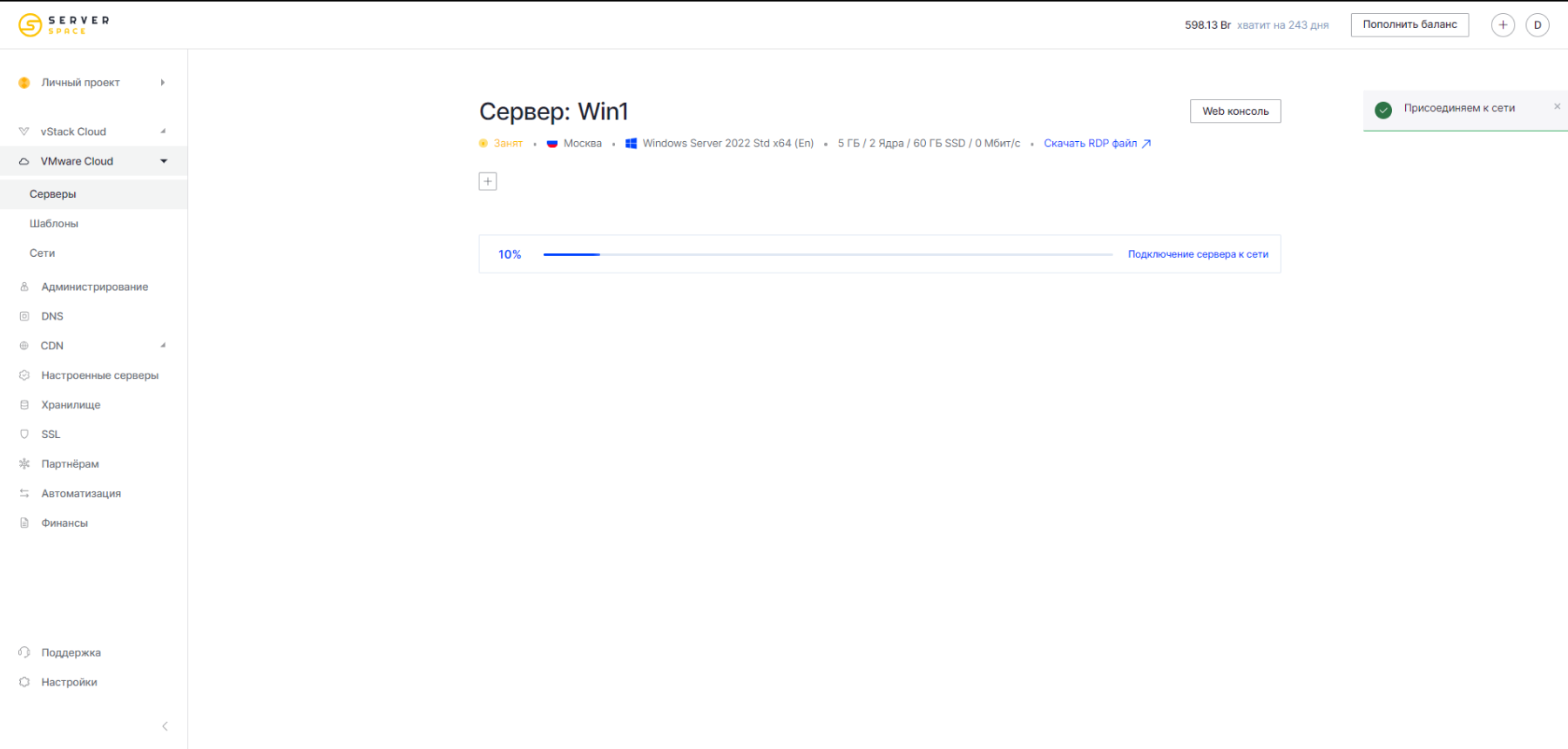The width and height of the screenshot is (1568, 749).
Task: Click the DNS sidebar icon
Action: tap(24, 316)
